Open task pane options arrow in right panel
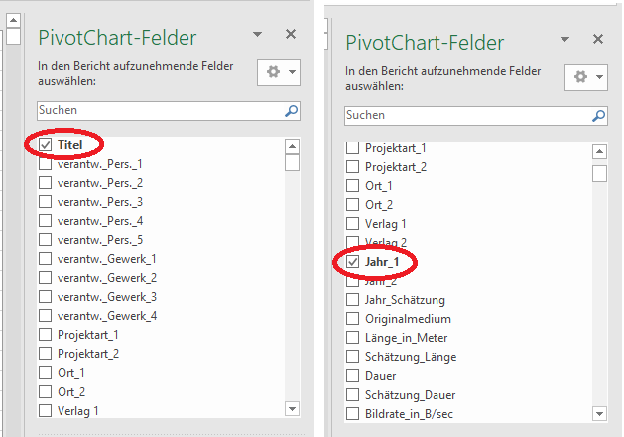This screenshot has height=437, width=624. click(x=564, y=39)
